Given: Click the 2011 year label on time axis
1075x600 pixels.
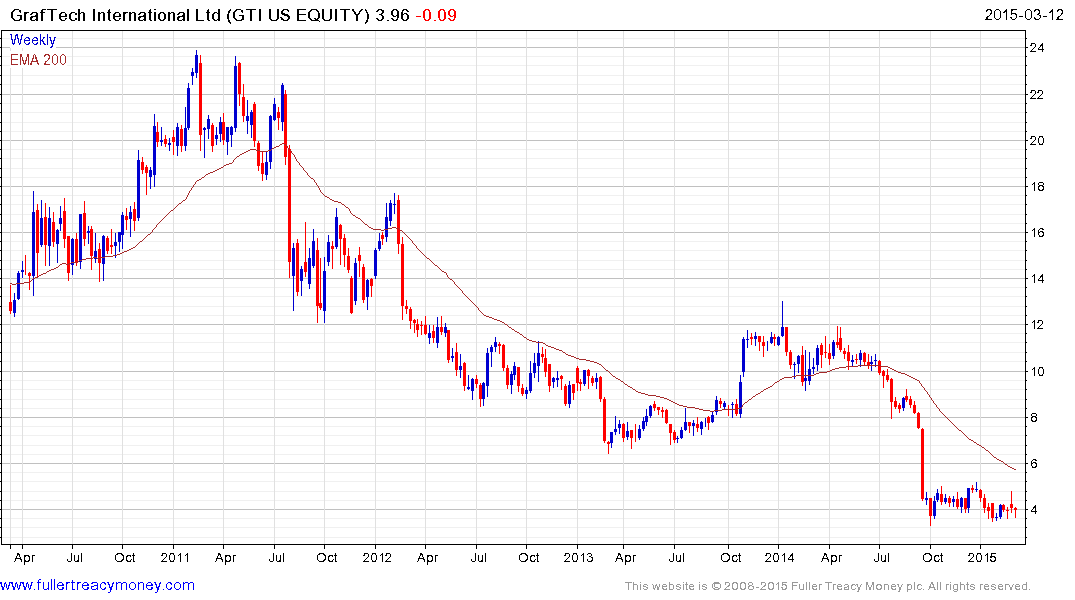Looking at the screenshot, I should click(x=175, y=557).
